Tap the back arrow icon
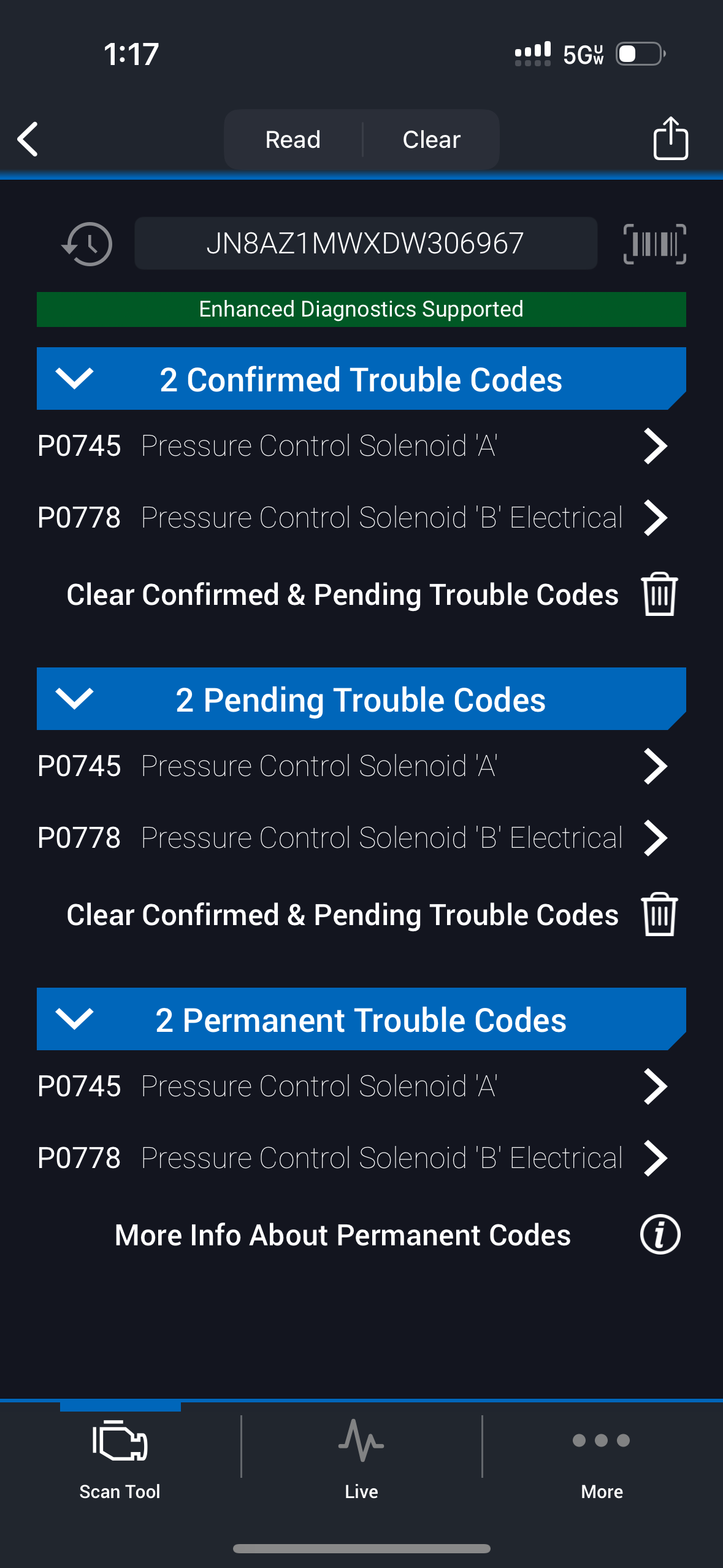Viewport: 723px width, 1568px height. [28, 139]
